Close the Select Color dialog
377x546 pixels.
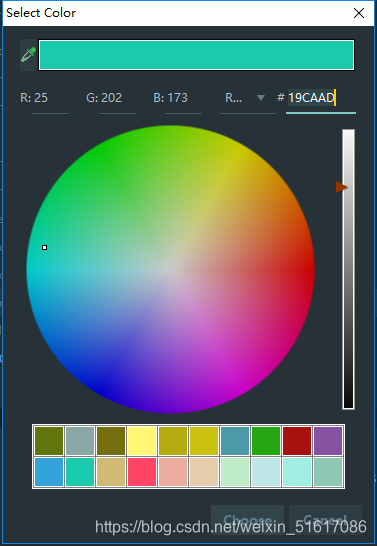point(359,13)
